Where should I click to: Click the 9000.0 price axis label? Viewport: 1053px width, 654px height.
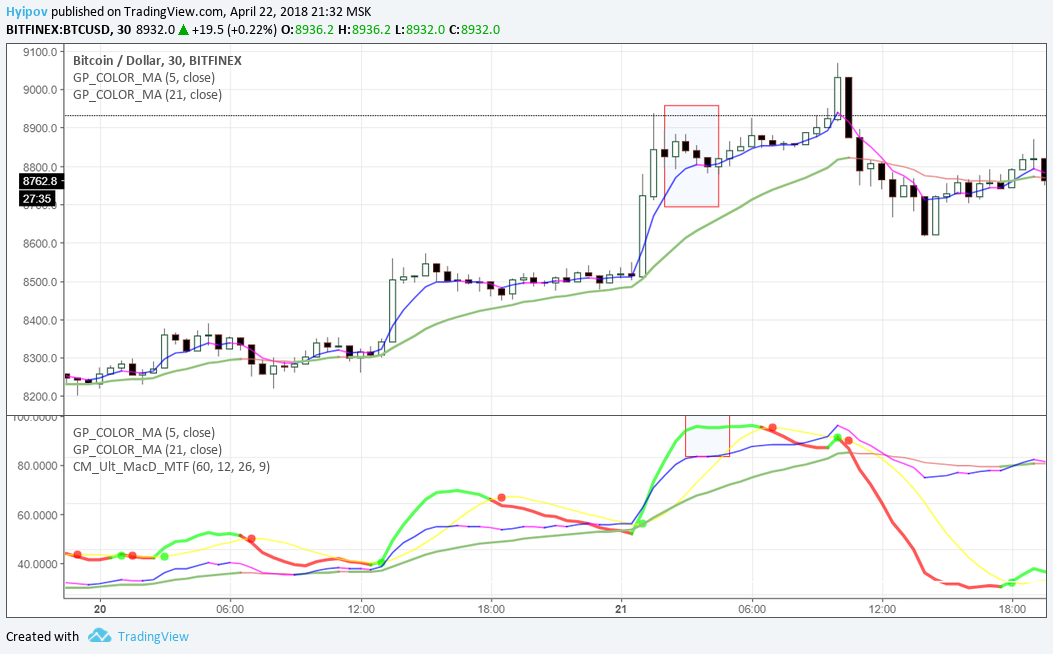click(x=39, y=90)
